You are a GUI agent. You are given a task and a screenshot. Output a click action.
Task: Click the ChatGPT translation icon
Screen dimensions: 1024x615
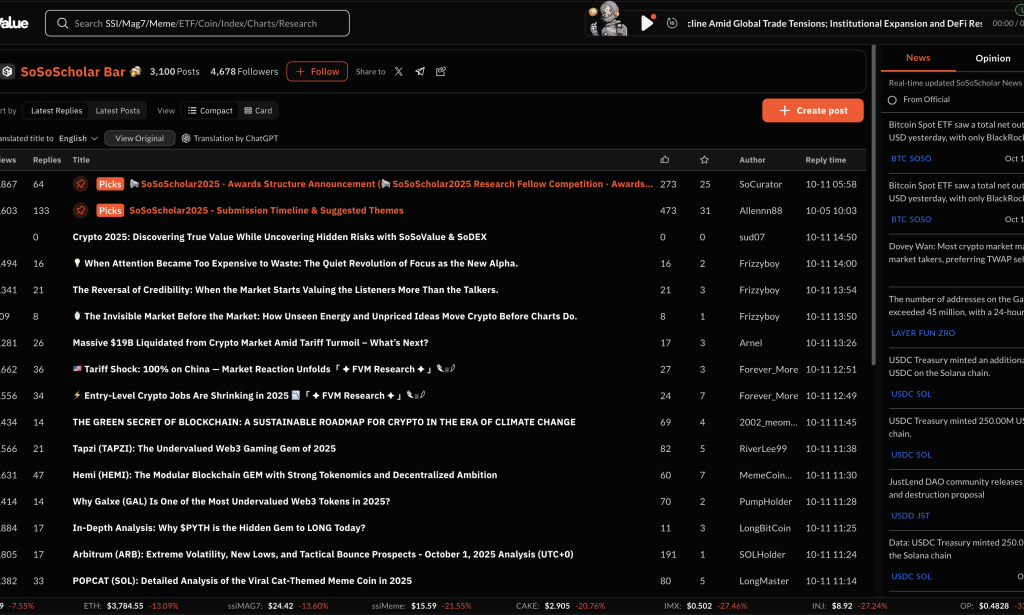(x=186, y=138)
